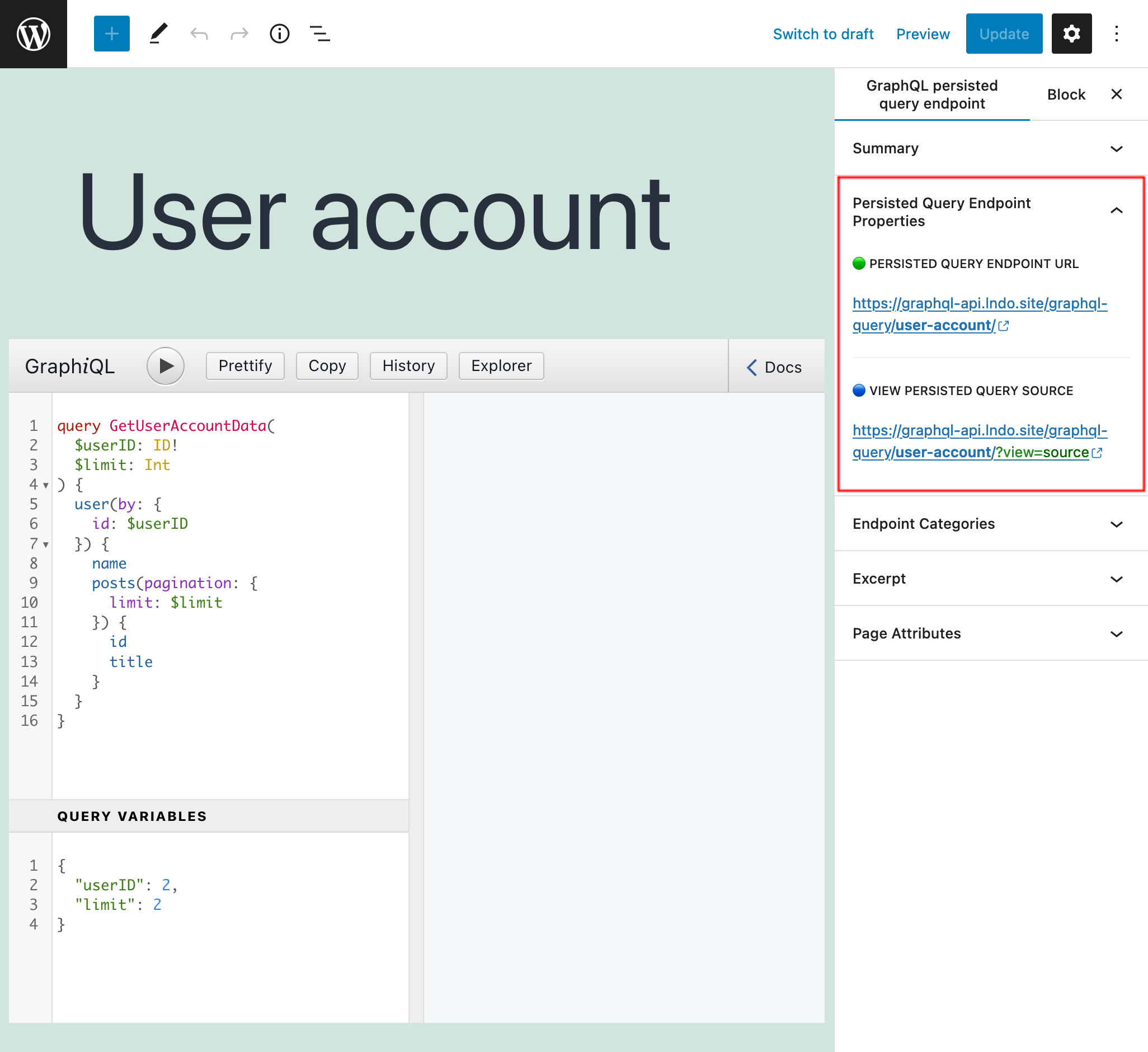Click the name field in query
This screenshot has width=1148, height=1052.
click(109, 564)
